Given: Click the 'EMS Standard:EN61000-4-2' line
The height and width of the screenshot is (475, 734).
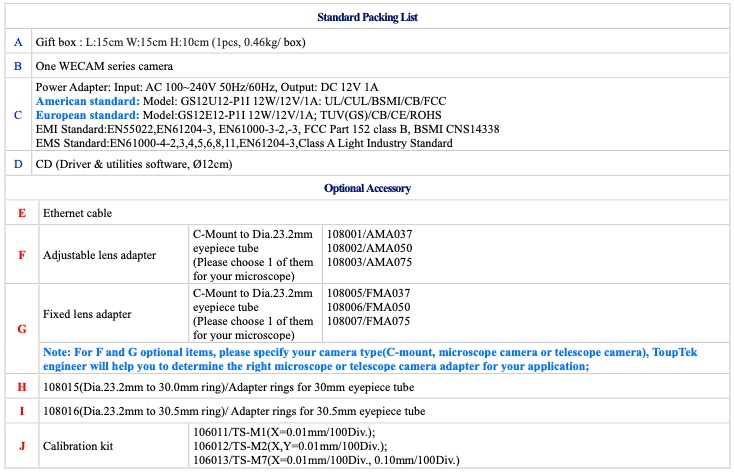Looking at the screenshot, I should click(x=244, y=143).
